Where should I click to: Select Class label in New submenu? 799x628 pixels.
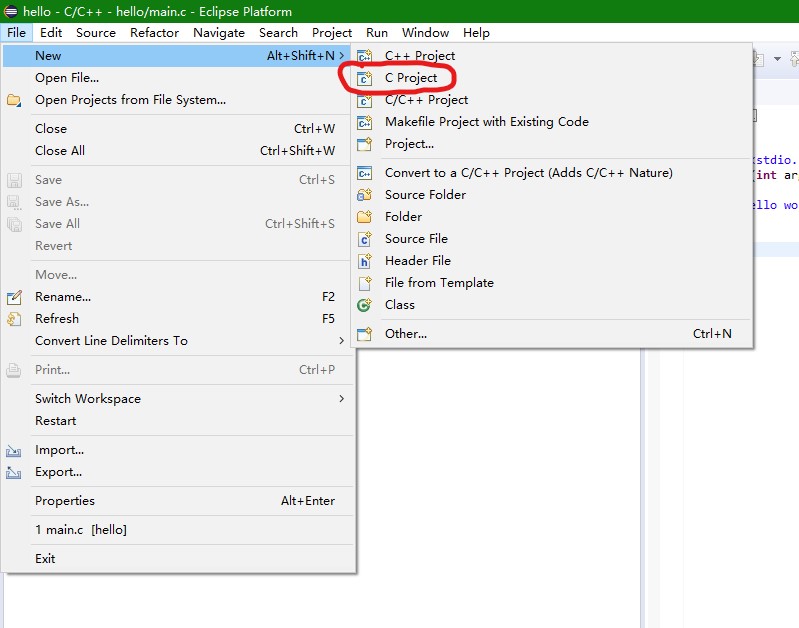400,305
